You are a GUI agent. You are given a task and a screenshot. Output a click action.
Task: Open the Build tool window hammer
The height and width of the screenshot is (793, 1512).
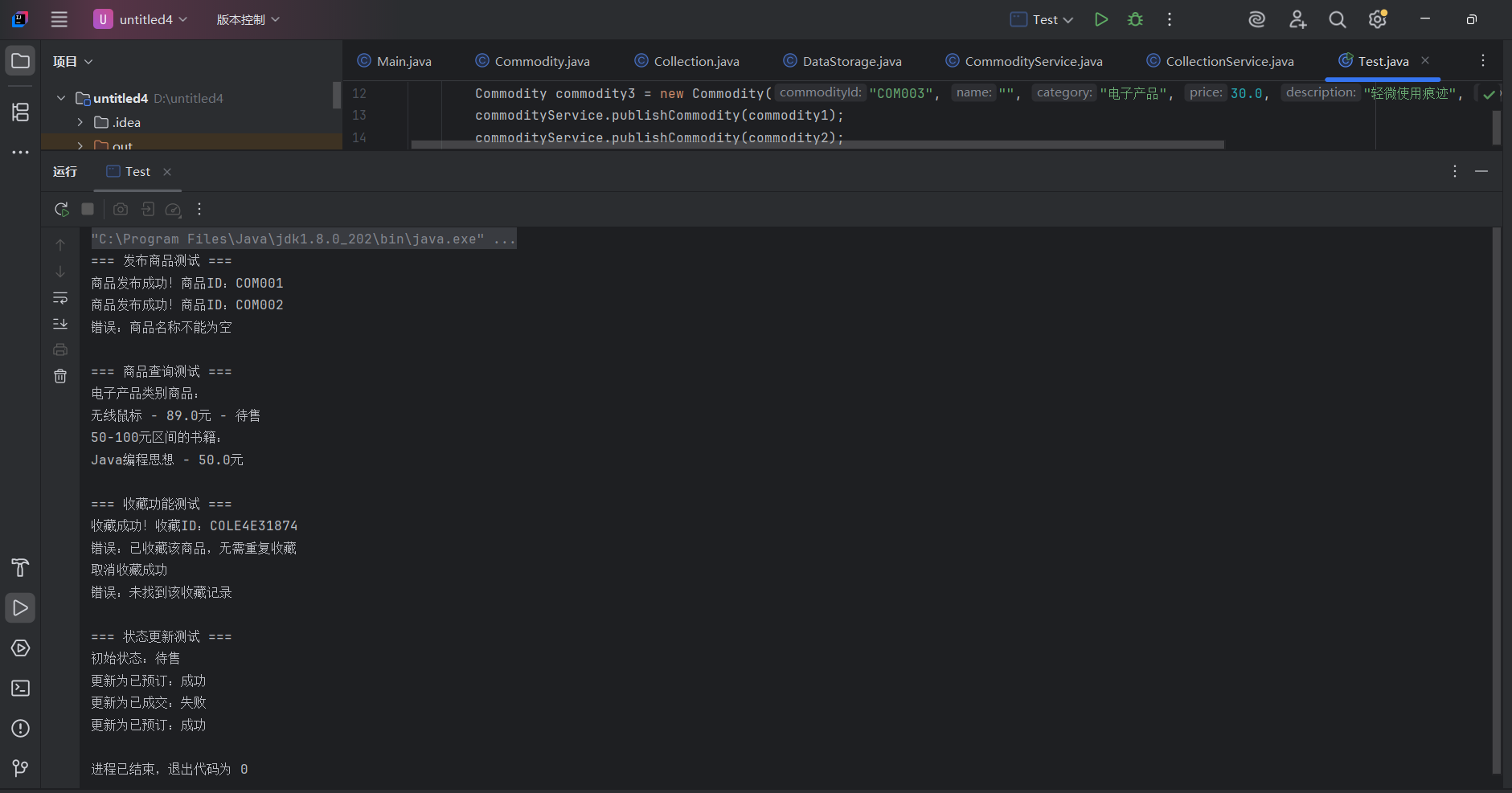pyautogui.click(x=20, y=568)
